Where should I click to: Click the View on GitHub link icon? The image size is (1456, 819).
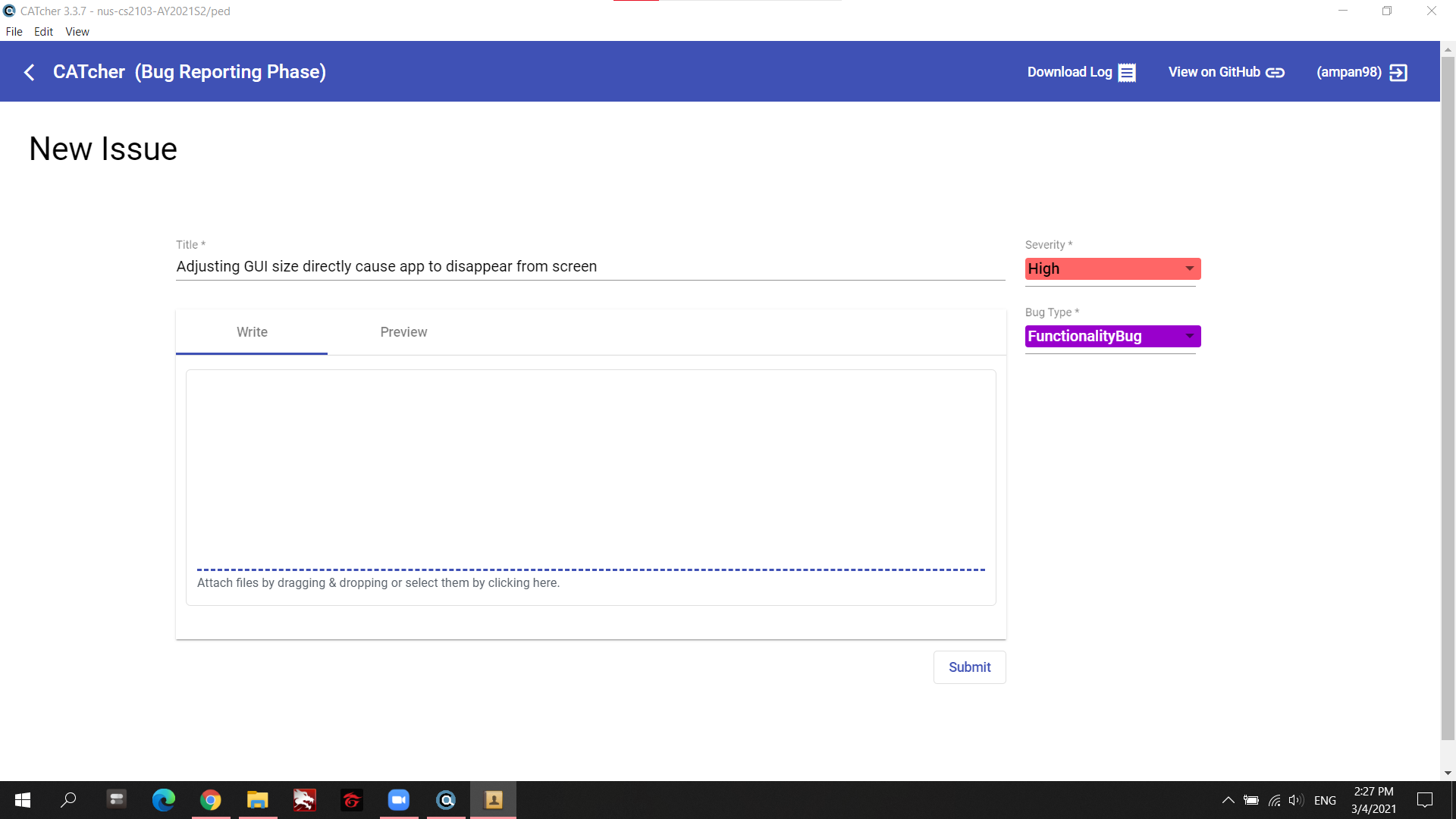click(1275, 73)
